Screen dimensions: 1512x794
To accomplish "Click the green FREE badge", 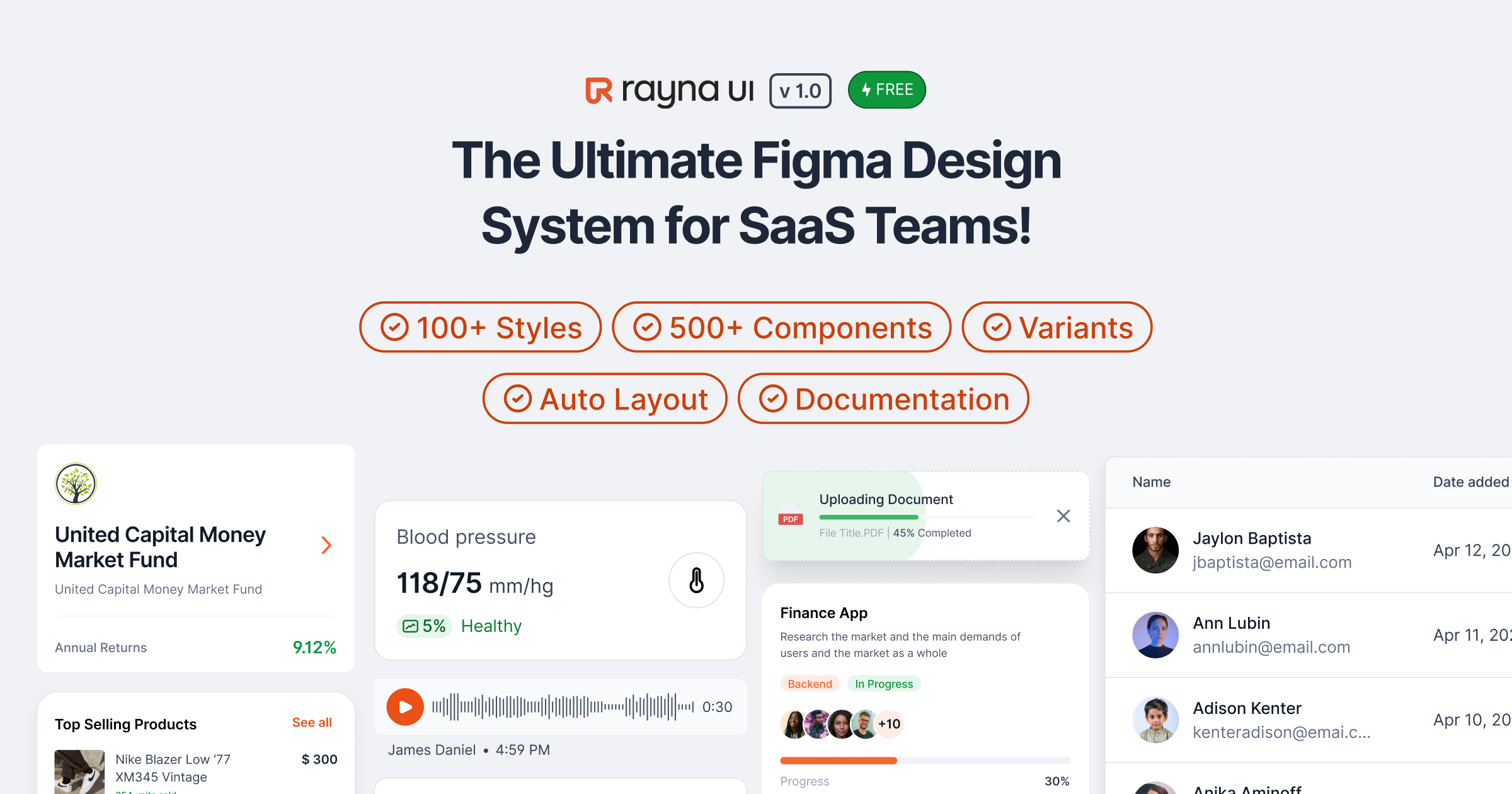I will (887, 89).
